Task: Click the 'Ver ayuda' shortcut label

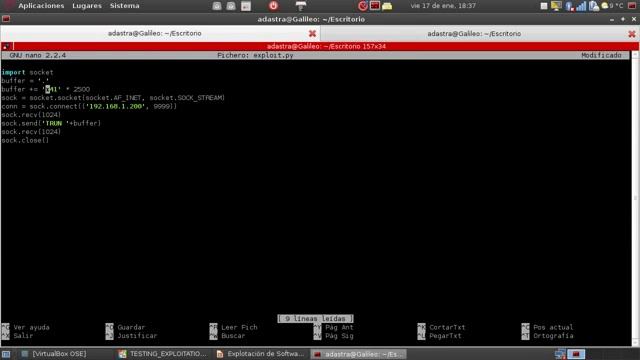Action: (x=31, y=327)
